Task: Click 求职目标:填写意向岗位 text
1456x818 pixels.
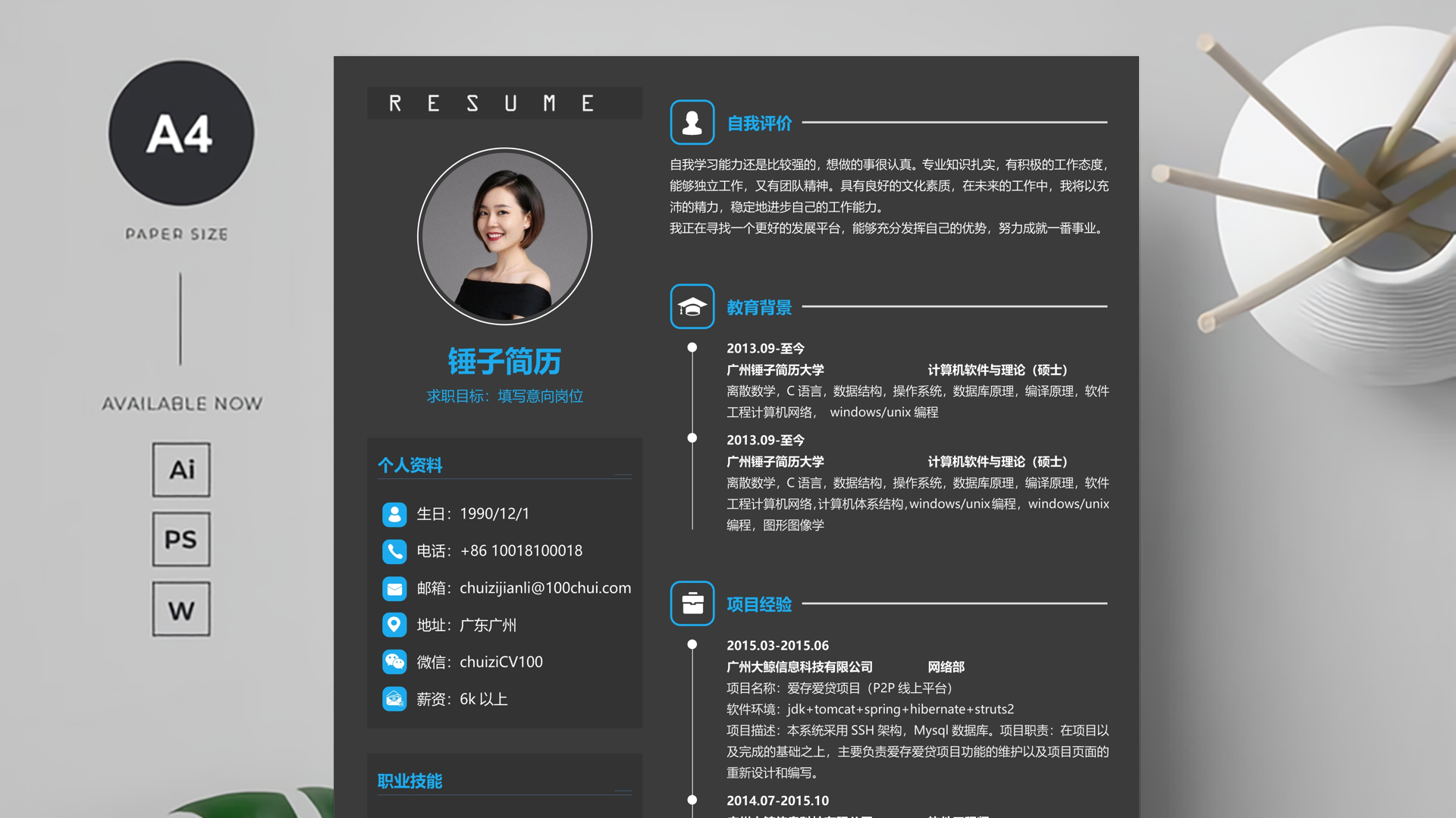Action: pos(505,396)
